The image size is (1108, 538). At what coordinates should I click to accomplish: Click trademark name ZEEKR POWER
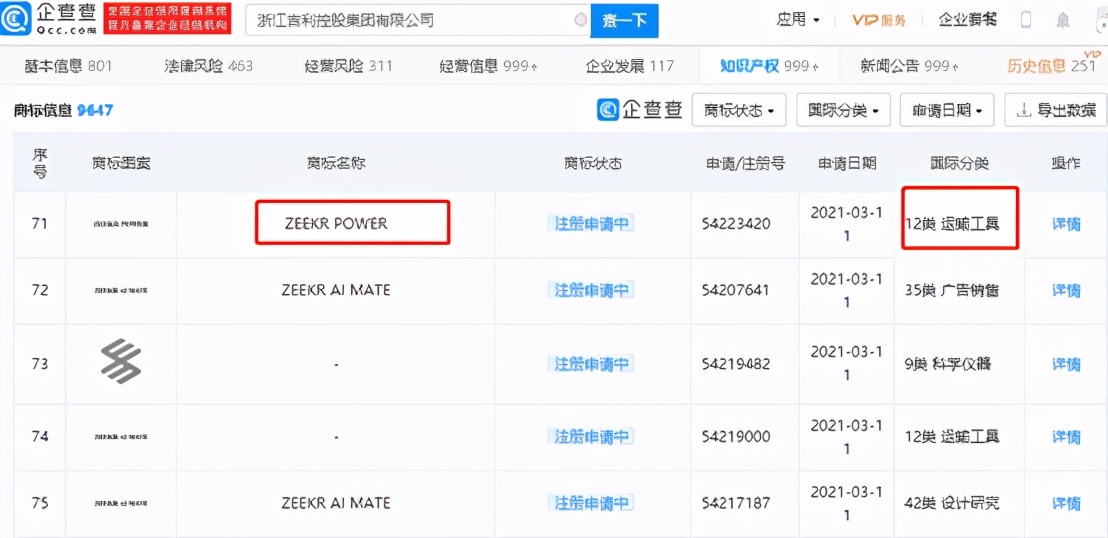(336, 224)
